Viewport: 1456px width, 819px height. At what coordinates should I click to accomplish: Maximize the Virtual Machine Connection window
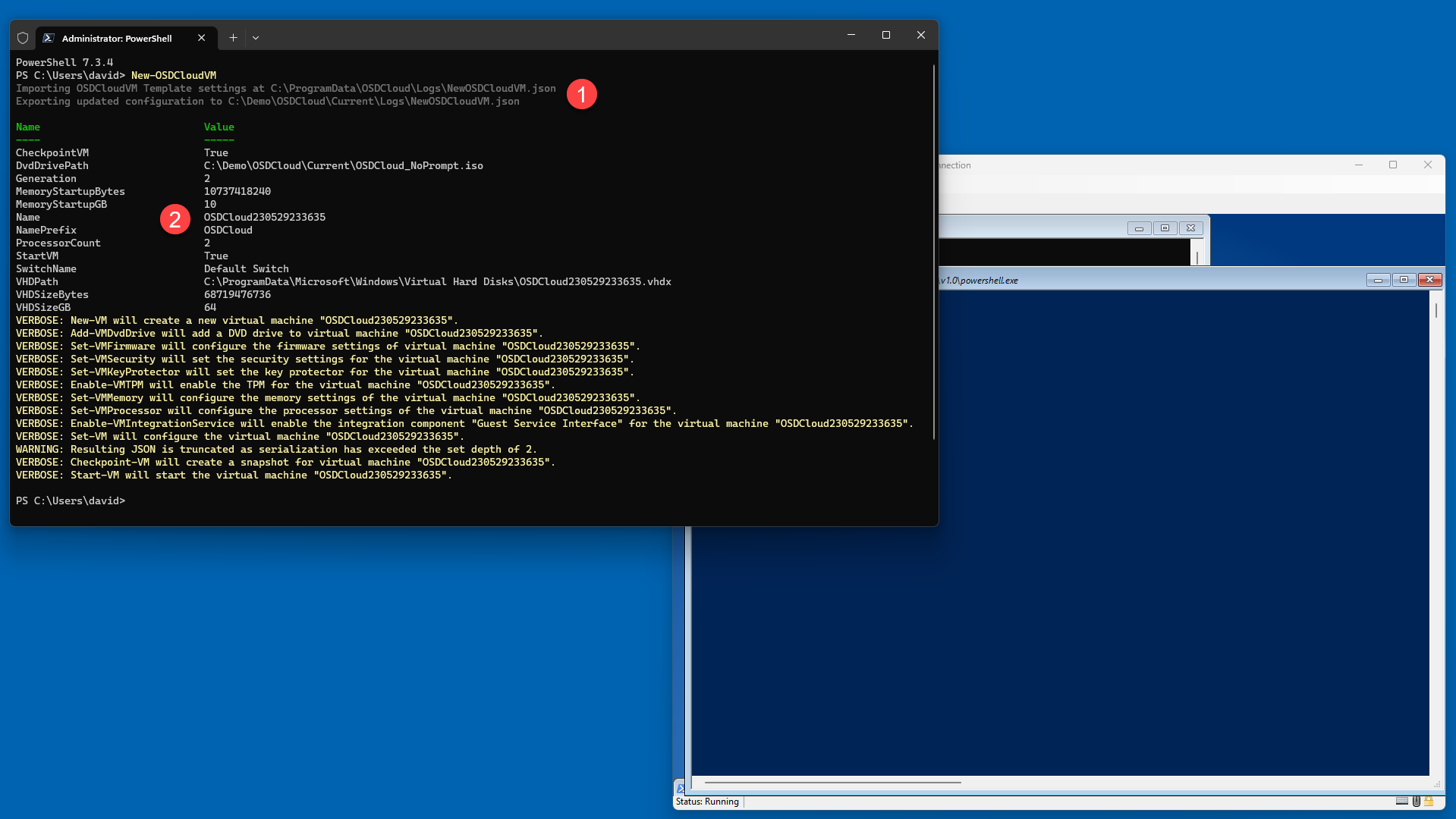1393,165
